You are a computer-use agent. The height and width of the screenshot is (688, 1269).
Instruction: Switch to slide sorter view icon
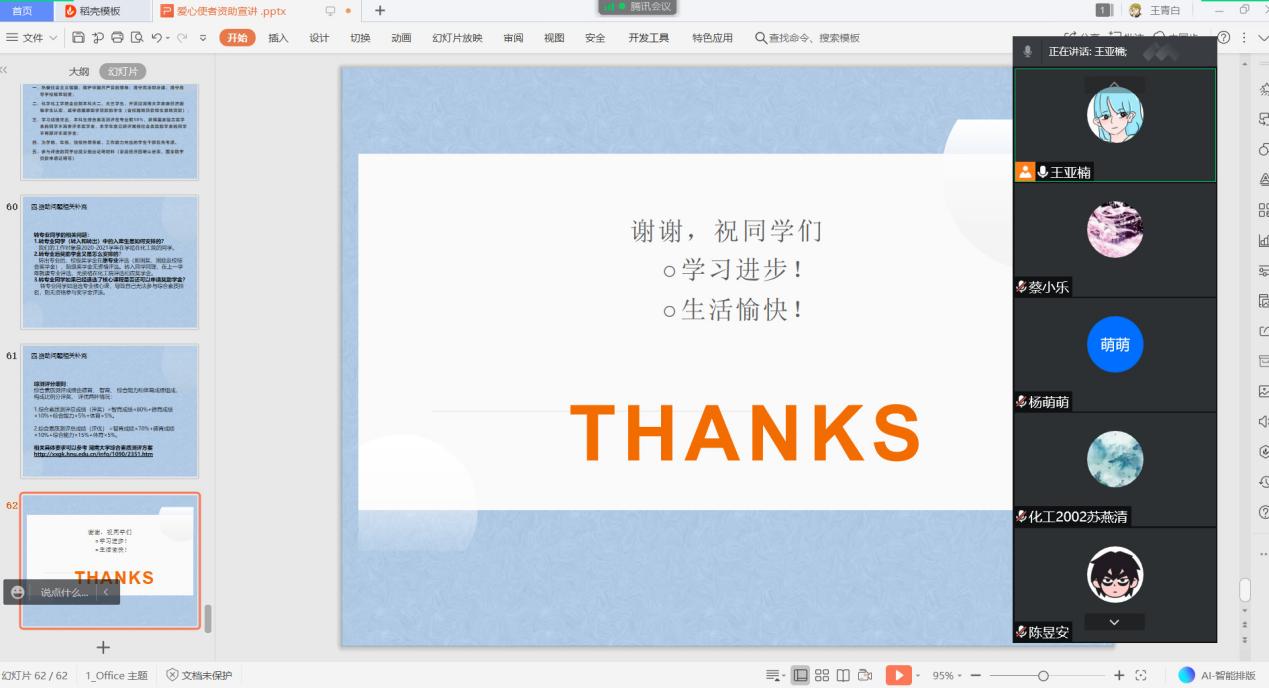click(822, 675)
